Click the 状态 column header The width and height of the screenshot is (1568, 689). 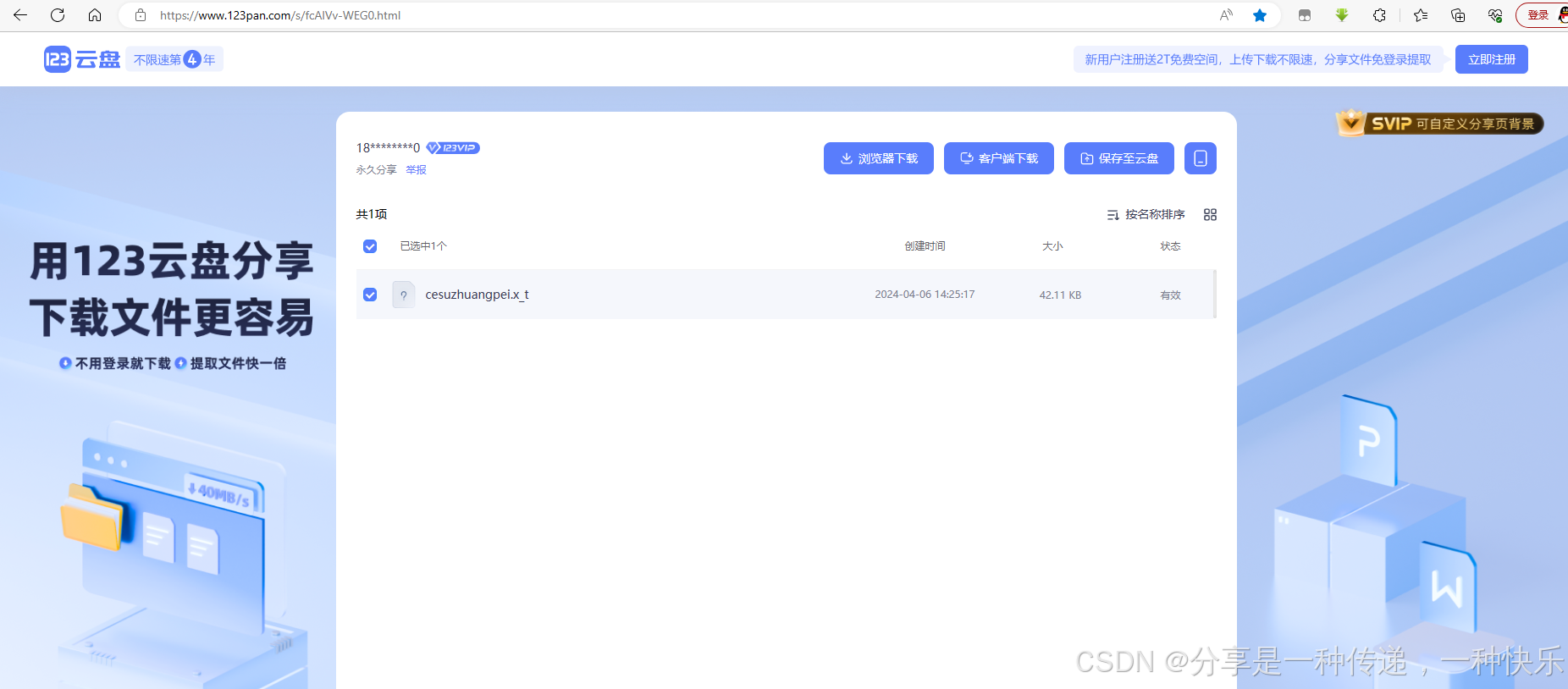click(x=1170, y=246)
